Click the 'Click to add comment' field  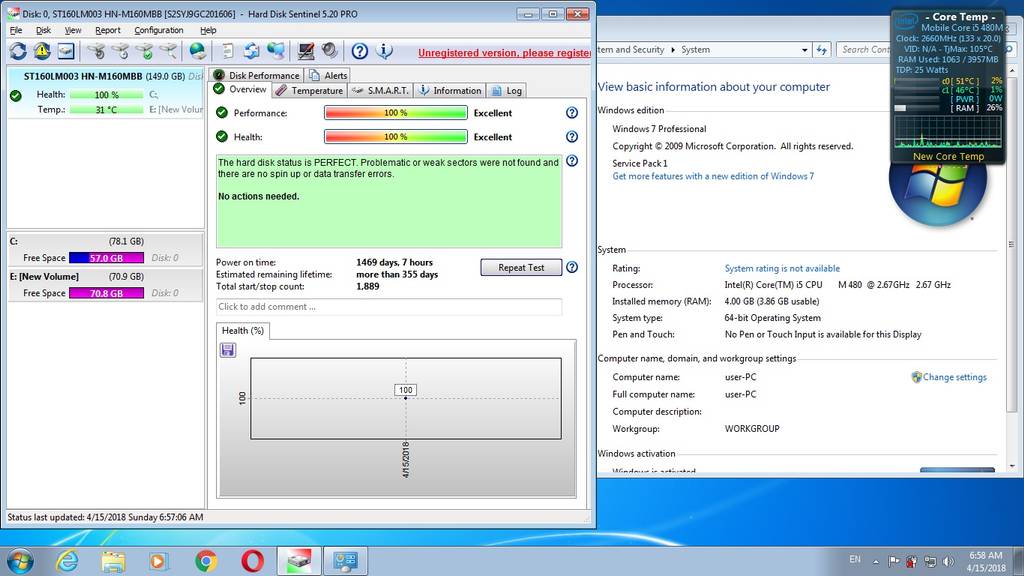(389, 306)
